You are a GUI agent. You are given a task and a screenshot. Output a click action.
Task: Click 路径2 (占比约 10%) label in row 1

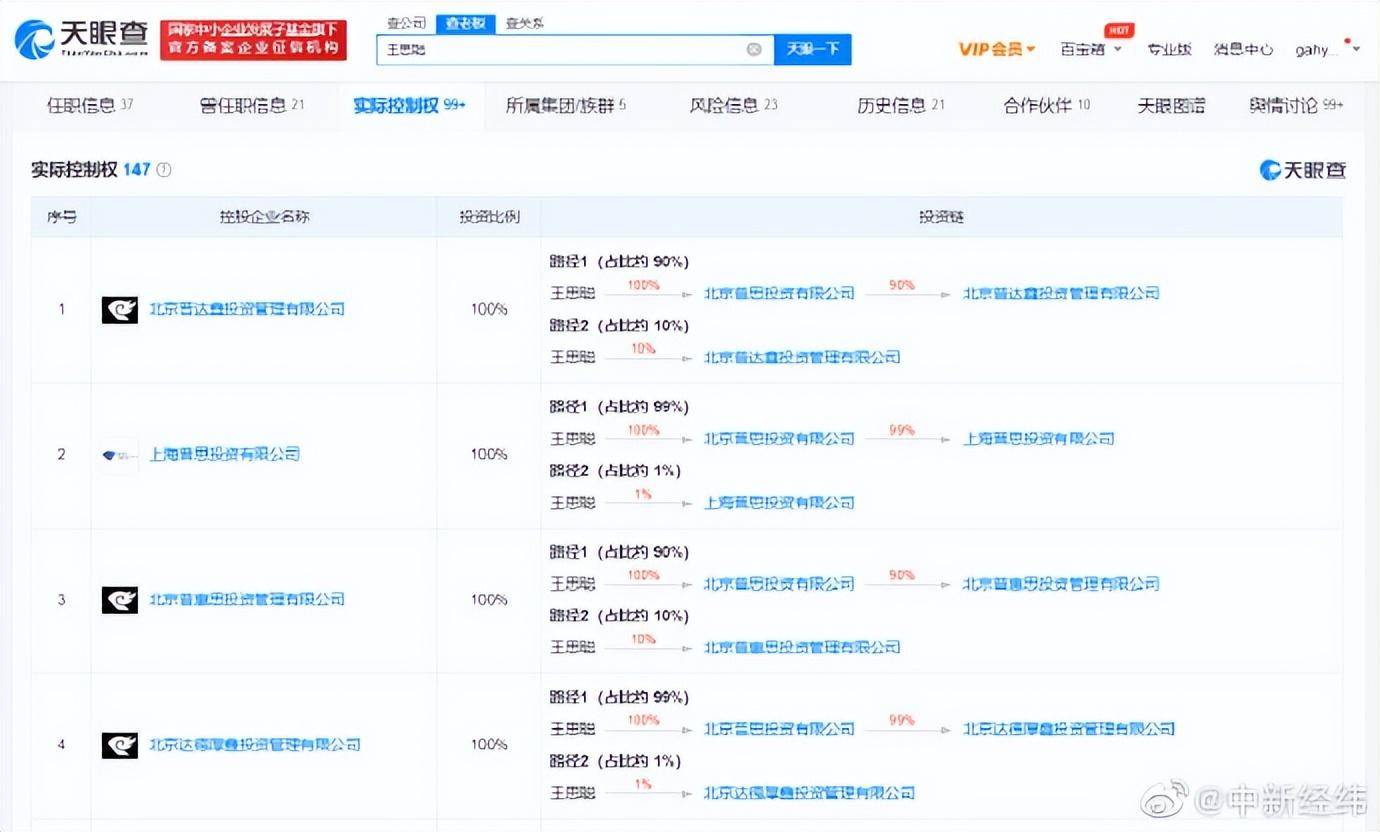[x=619, y=326]
